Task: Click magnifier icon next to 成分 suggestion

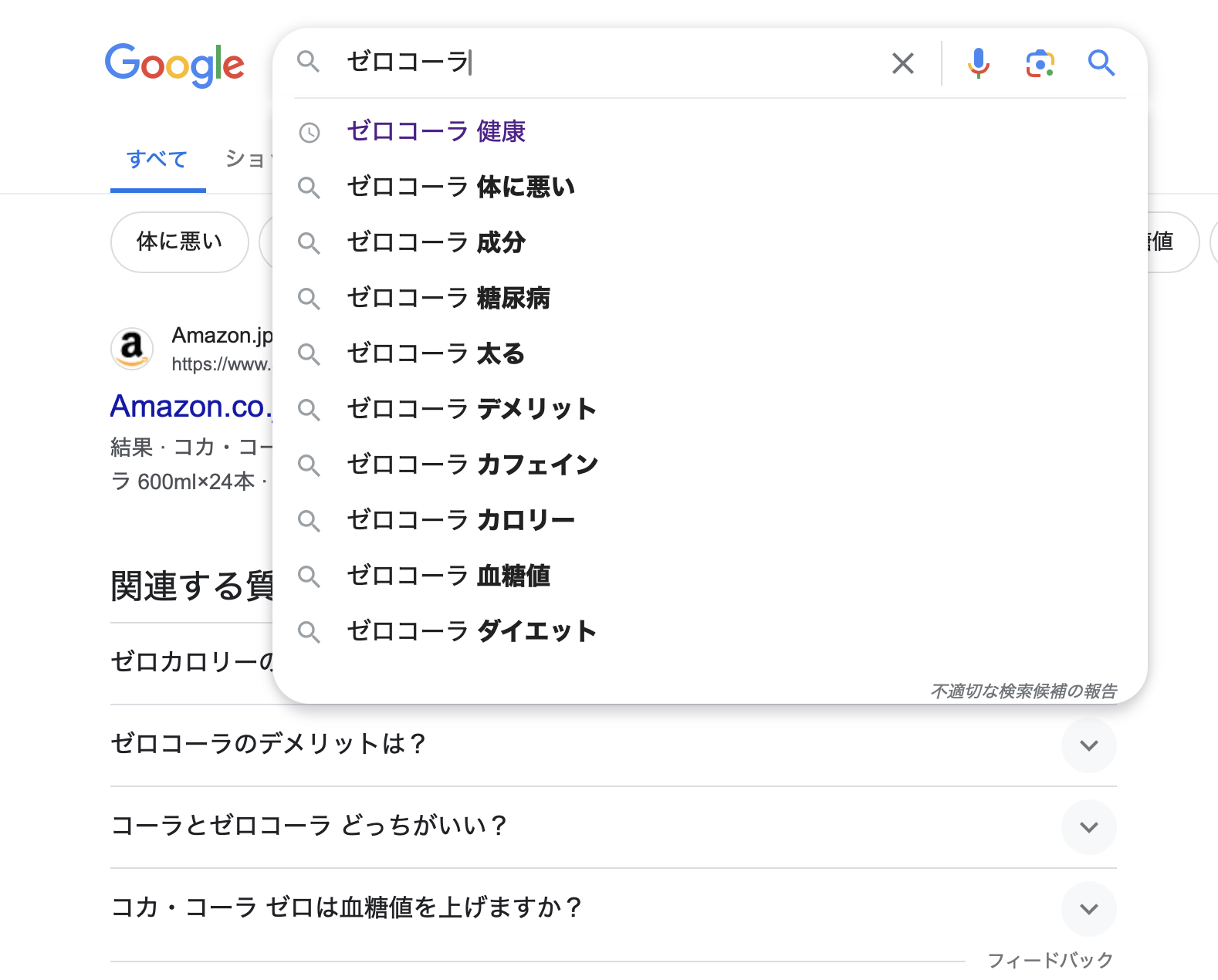Action: pyautogui.click(x=309, y=243)
